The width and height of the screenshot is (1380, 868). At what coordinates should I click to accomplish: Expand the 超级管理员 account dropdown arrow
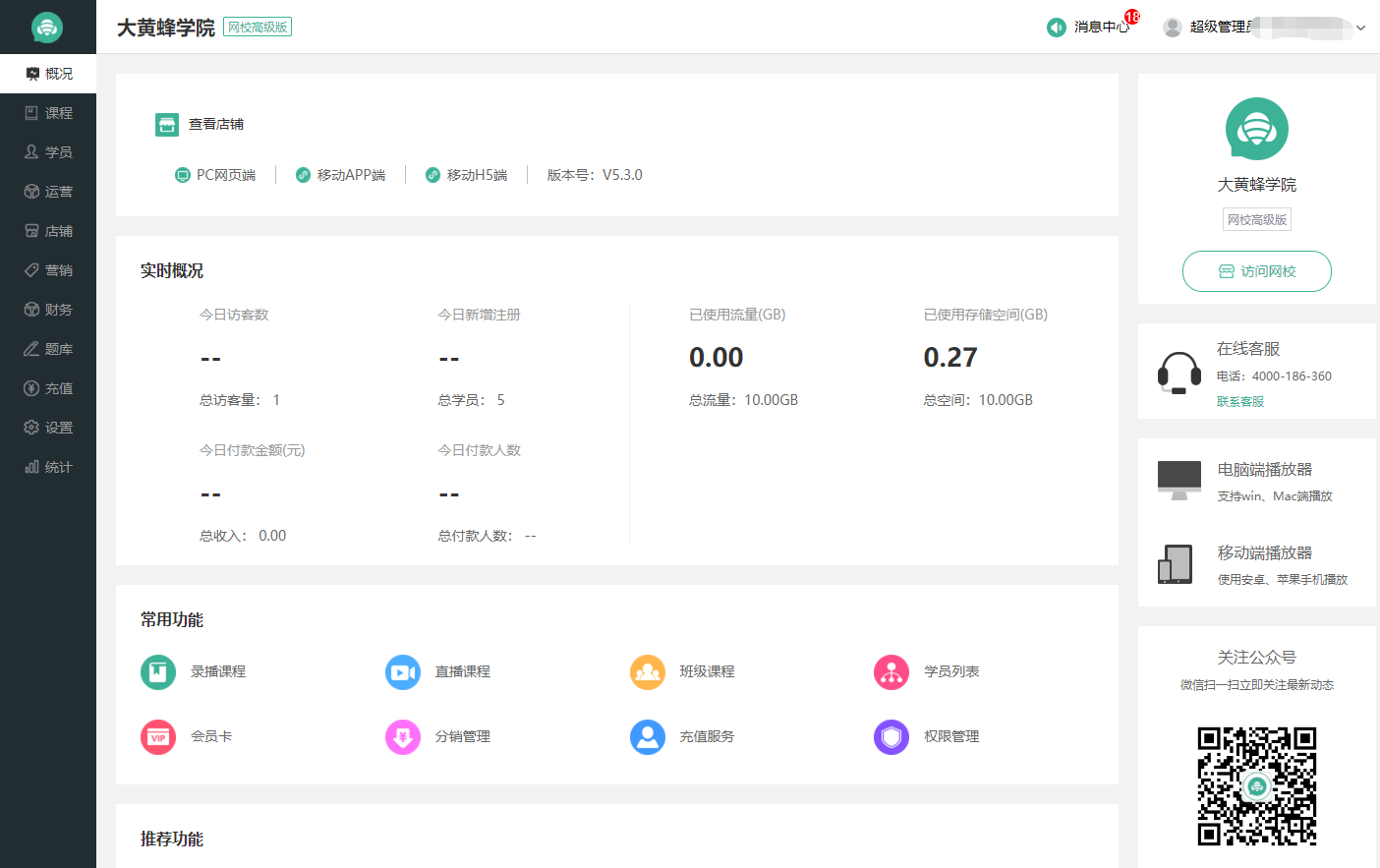(x=1361, y=28)
